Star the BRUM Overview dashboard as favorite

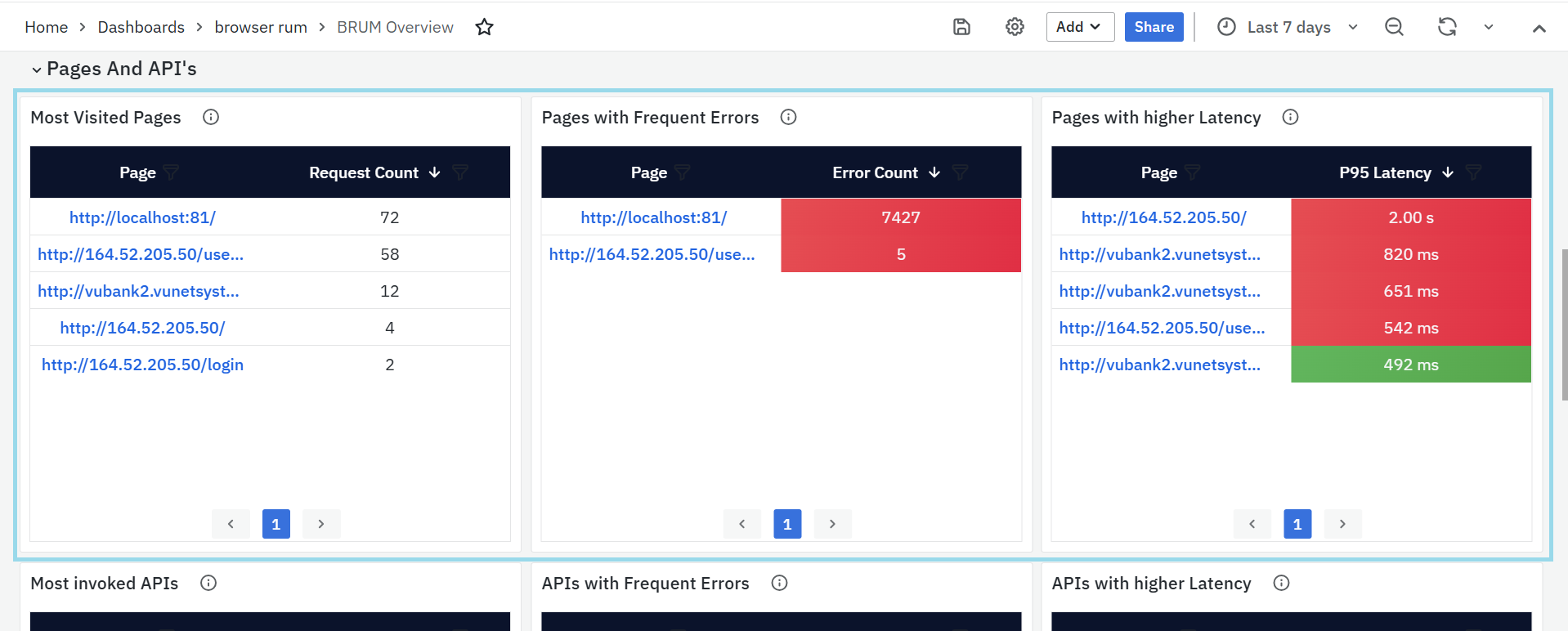pyautogui.click(x=484, y=27)
